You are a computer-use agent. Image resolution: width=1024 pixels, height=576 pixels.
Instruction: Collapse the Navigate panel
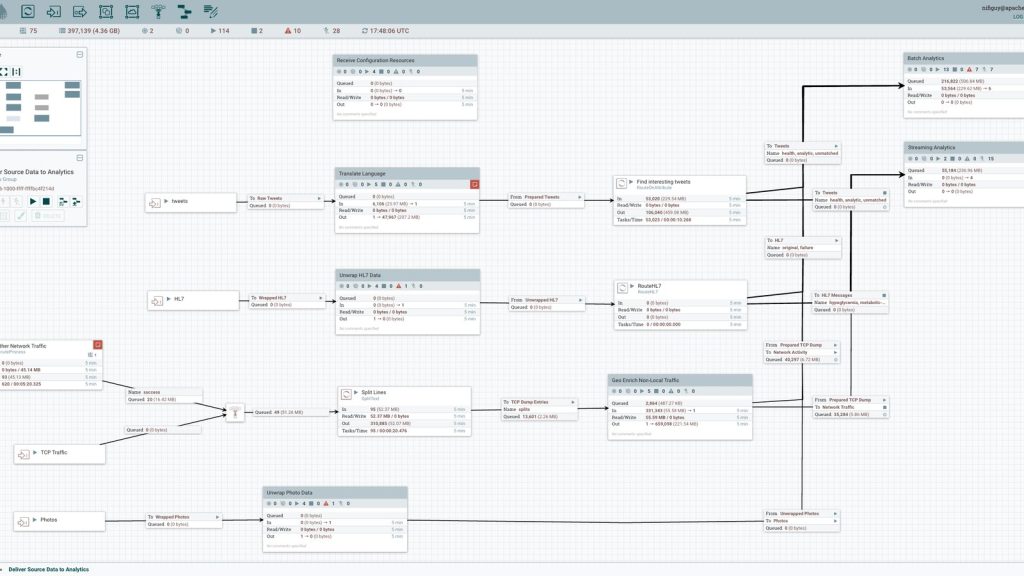tap(80, 55)
